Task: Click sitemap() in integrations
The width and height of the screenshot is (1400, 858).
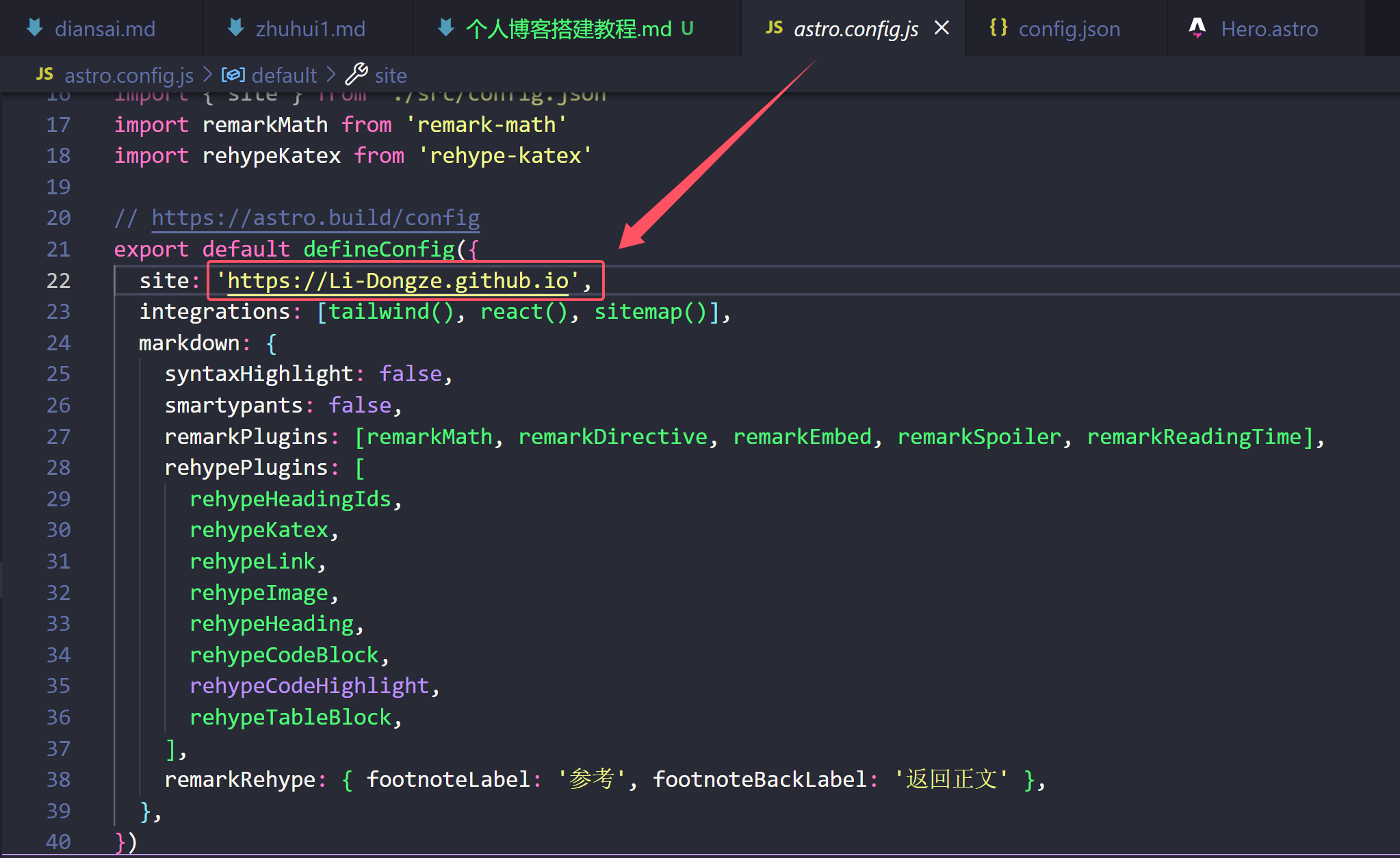Action: coord(651,312)
